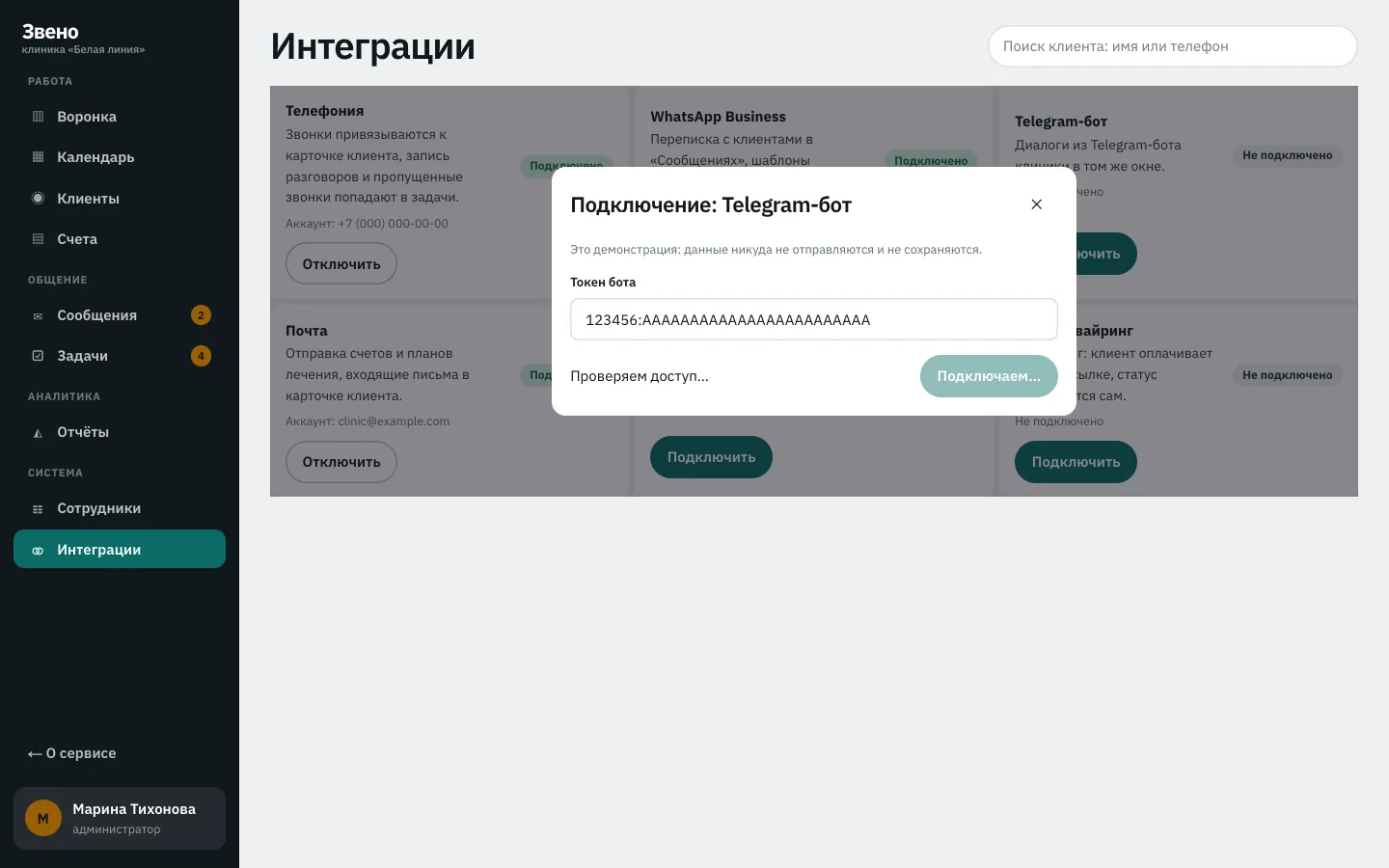
Task: Open the Воронка funnel icon in sidebar
Action: tap(38, 117)
